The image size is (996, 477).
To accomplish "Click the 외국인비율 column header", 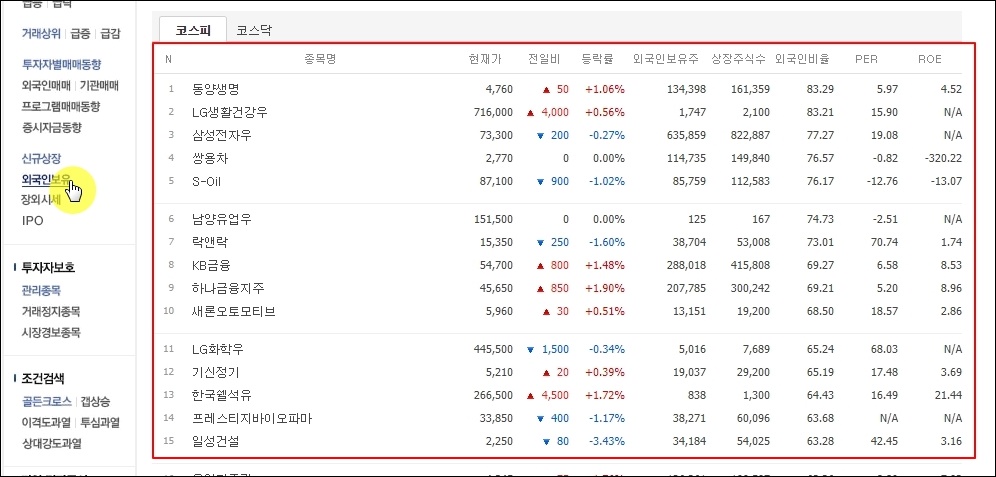I will click(x=802, y=60).
